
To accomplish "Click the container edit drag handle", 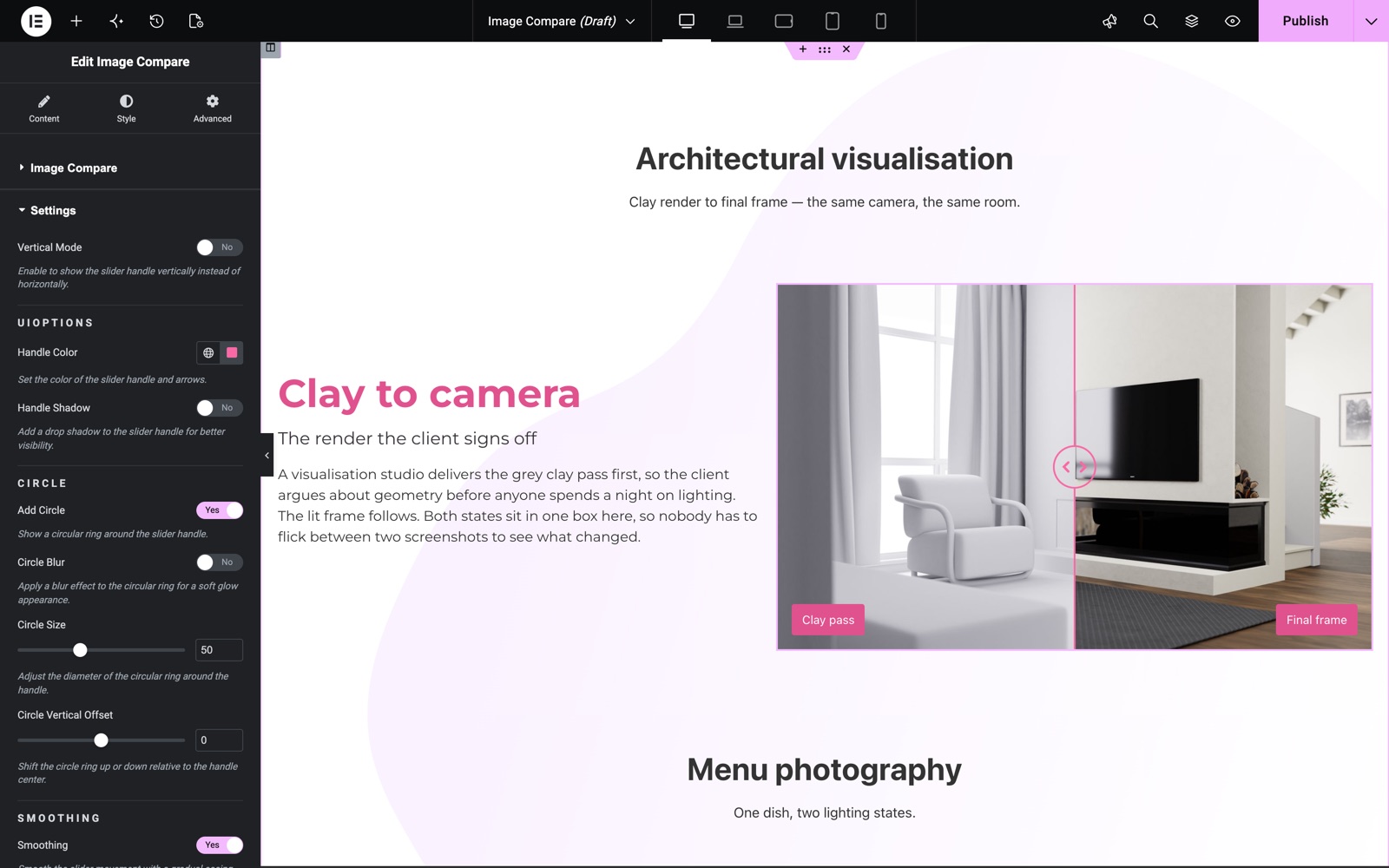I will pos(825,49).
